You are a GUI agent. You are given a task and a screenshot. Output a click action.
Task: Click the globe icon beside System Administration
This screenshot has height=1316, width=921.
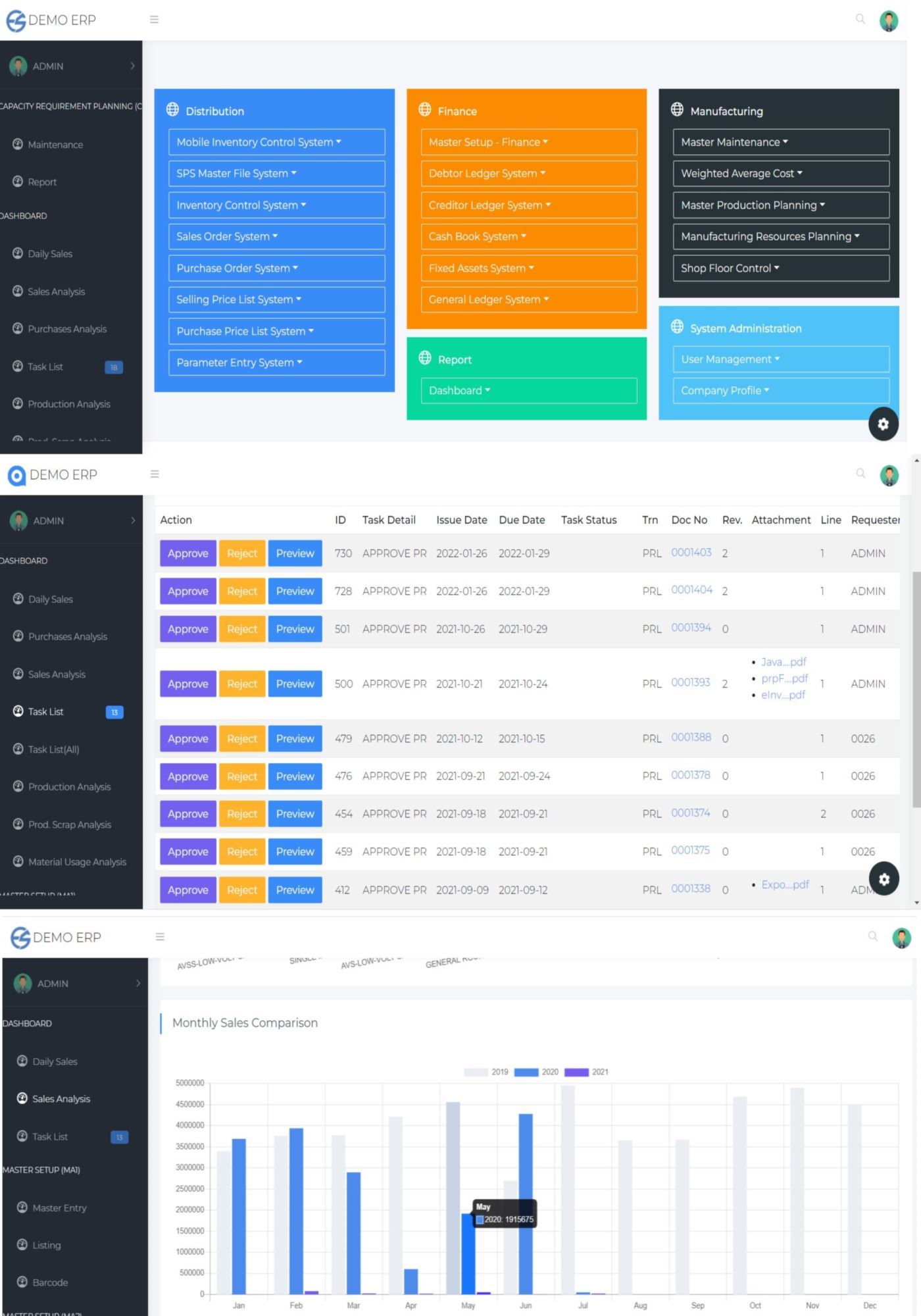point(677,327)
